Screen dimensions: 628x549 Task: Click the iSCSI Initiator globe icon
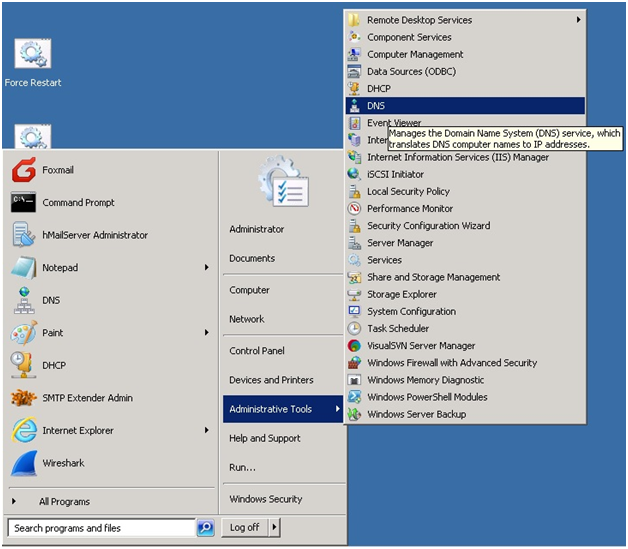pos(354,174)
